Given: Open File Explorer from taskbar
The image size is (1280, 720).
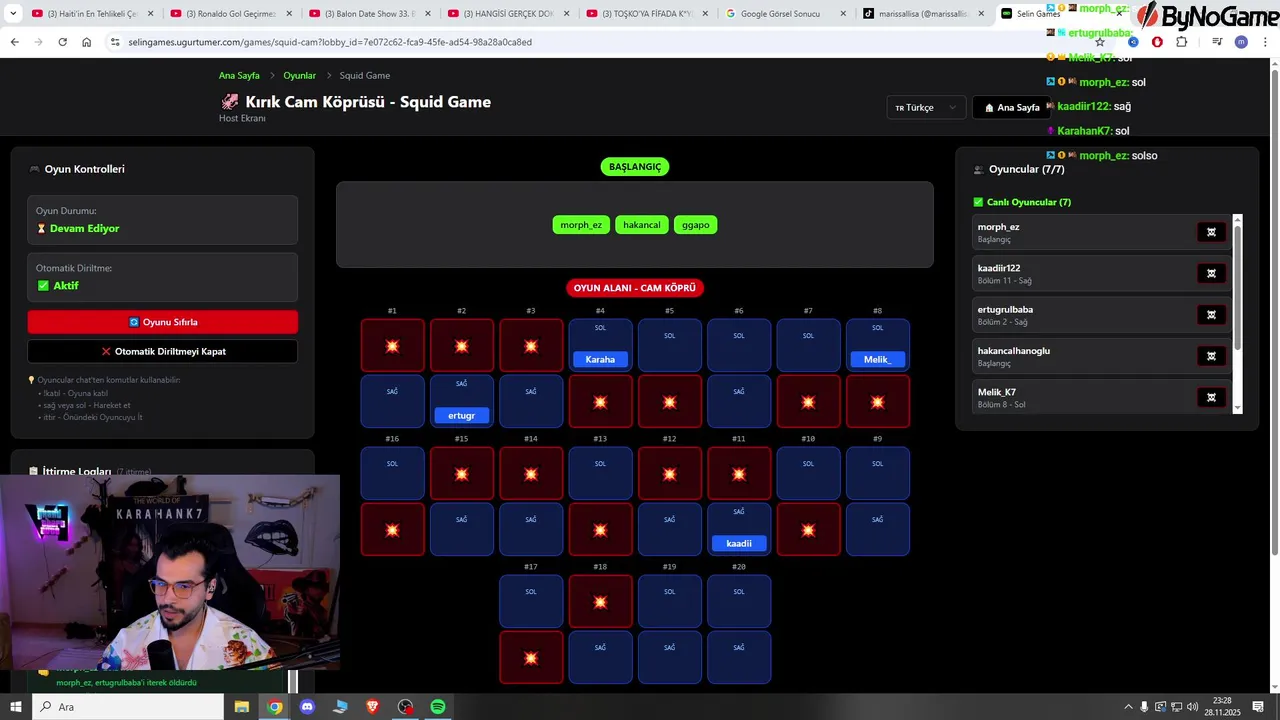Looking at the screenshot, I should click(x=242, y=707).
